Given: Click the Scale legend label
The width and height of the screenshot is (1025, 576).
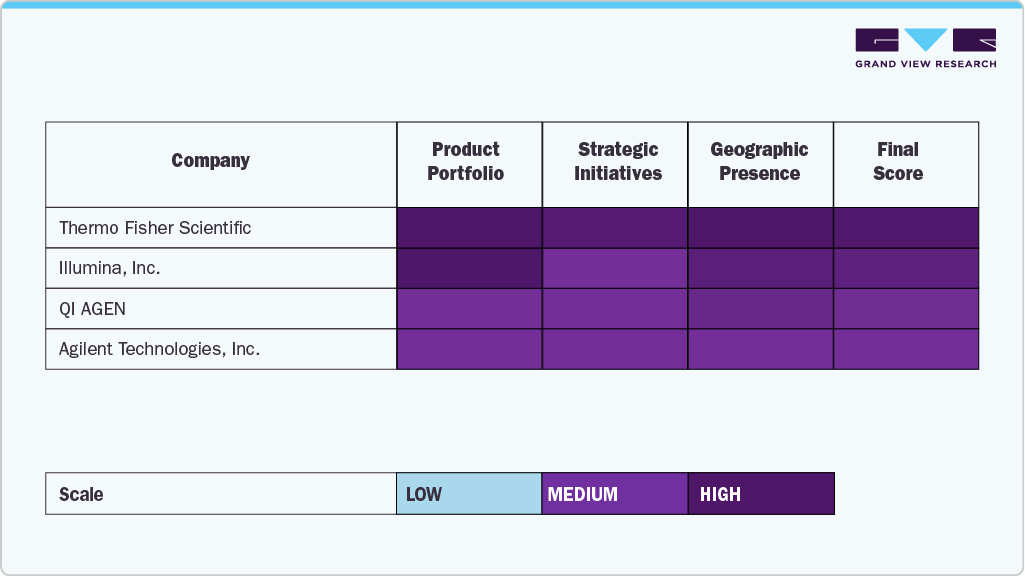Looking at the screenshot, I should point(81,494).
